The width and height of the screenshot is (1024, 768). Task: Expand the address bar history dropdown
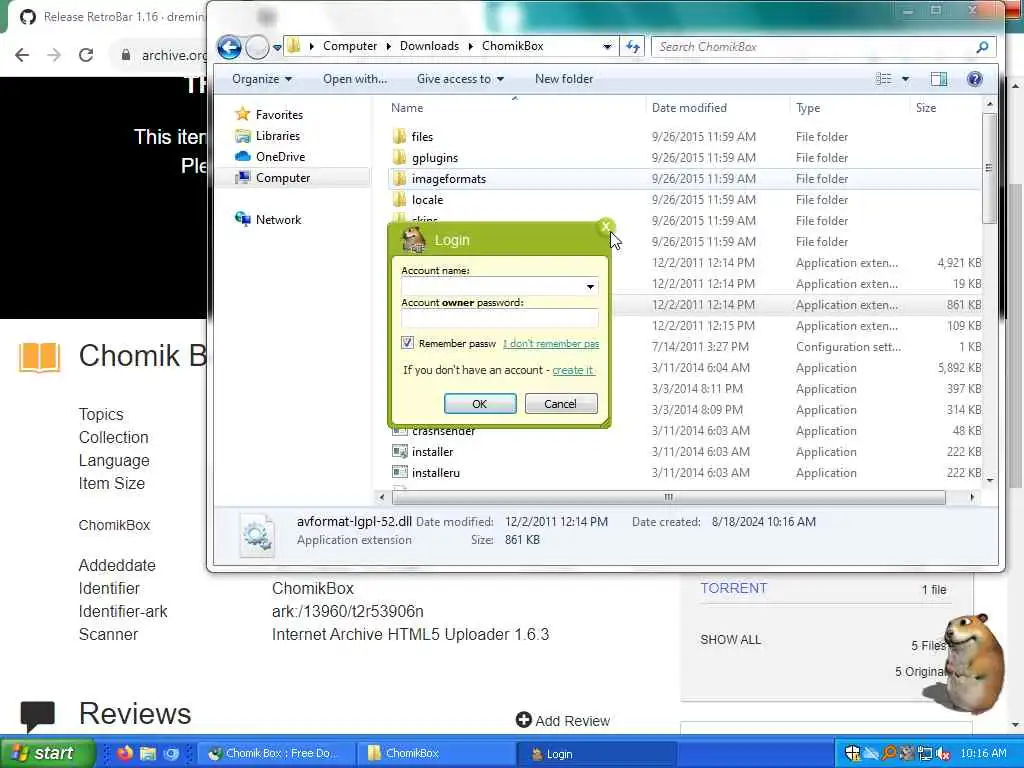click(607, 46)
